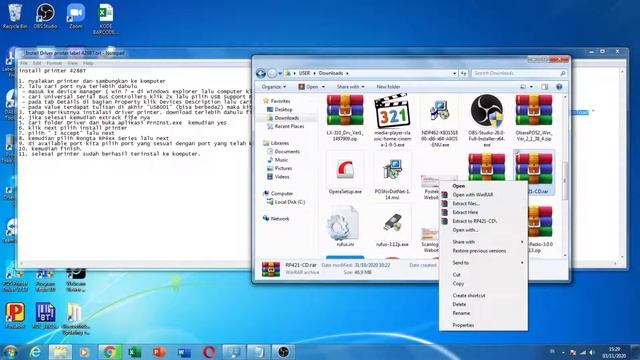Select the media-player-classic installer file
Viewport: 640px width, 360px height.
[x=392, y=121]
